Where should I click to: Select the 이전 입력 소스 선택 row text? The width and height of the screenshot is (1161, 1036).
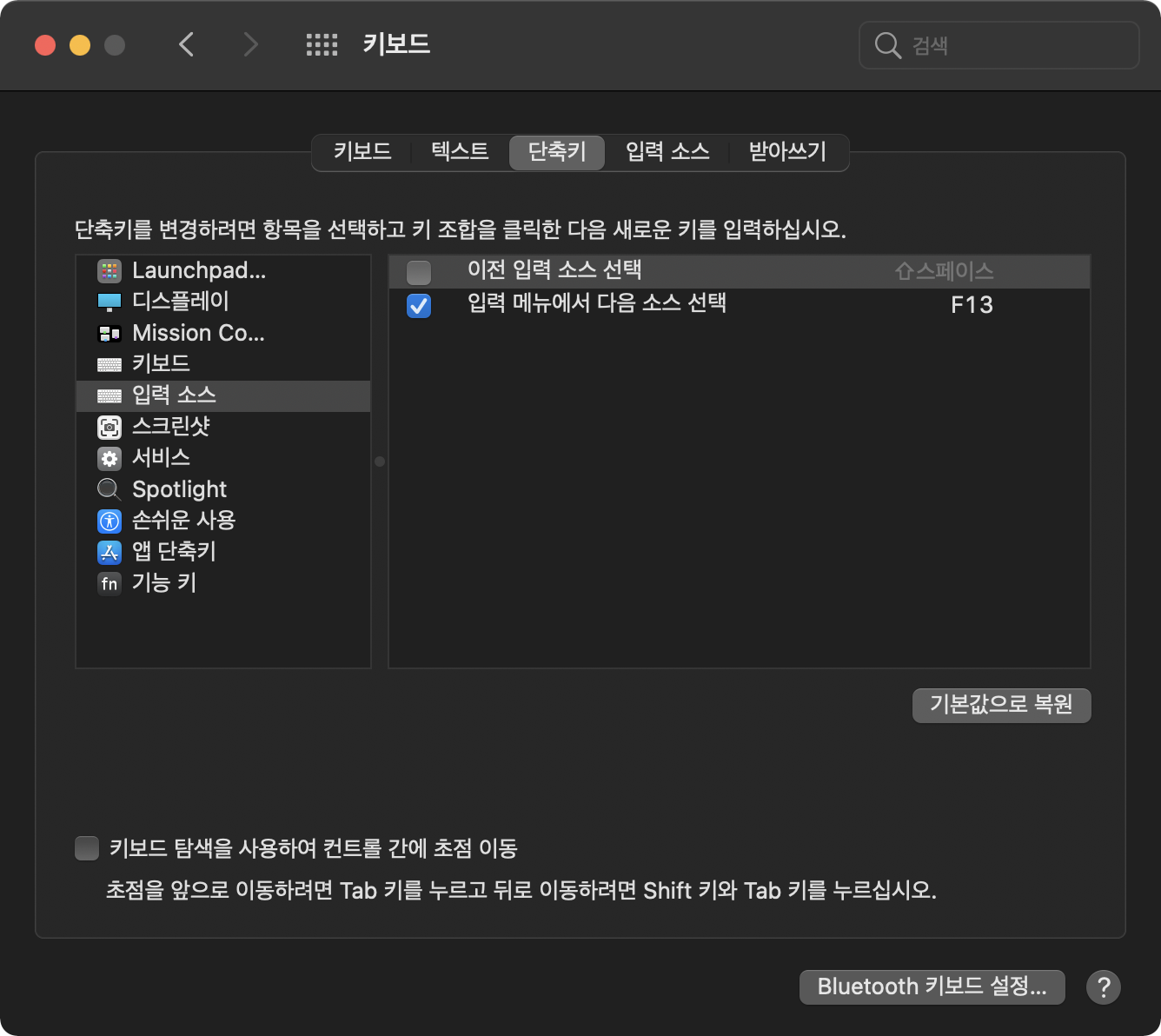coord(554,270)
